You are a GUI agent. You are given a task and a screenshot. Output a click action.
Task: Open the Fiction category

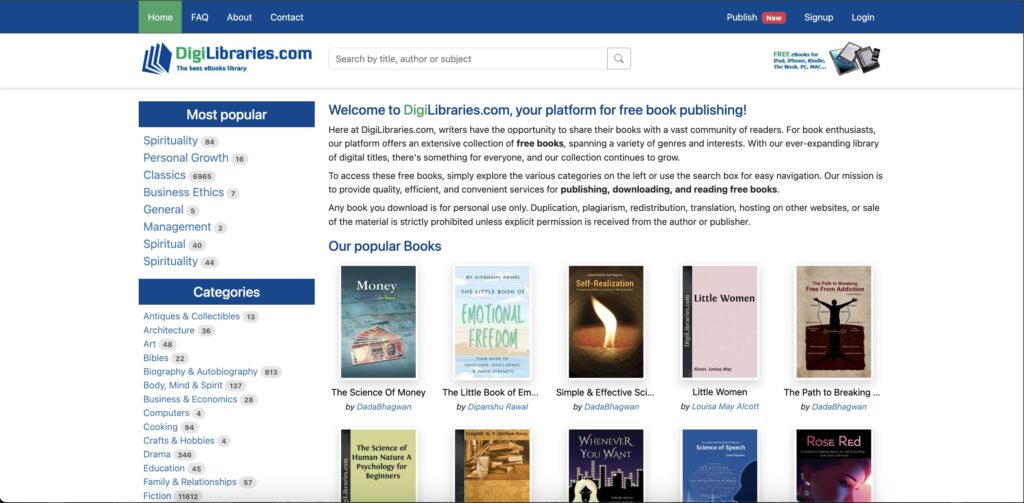tap(157, 496)
